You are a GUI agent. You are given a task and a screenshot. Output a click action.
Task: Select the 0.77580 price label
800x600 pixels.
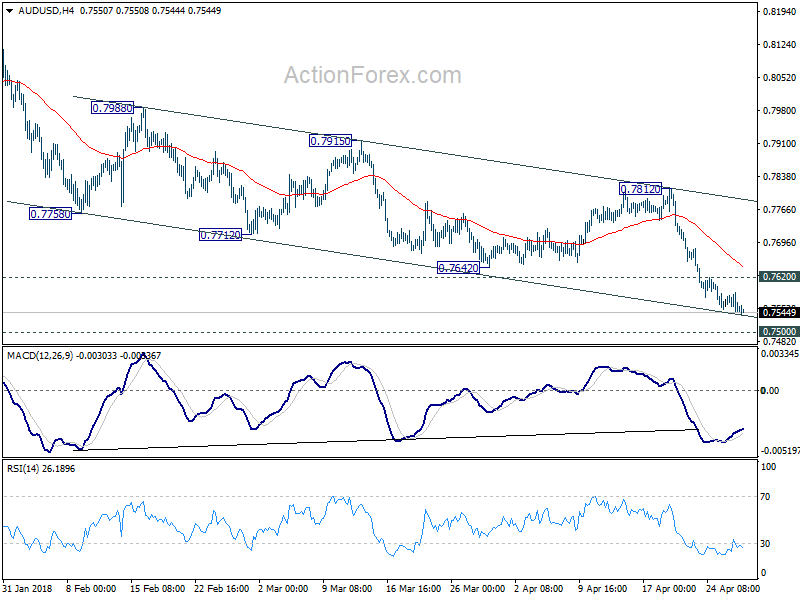pyautogui.click(x=51, y=214)
